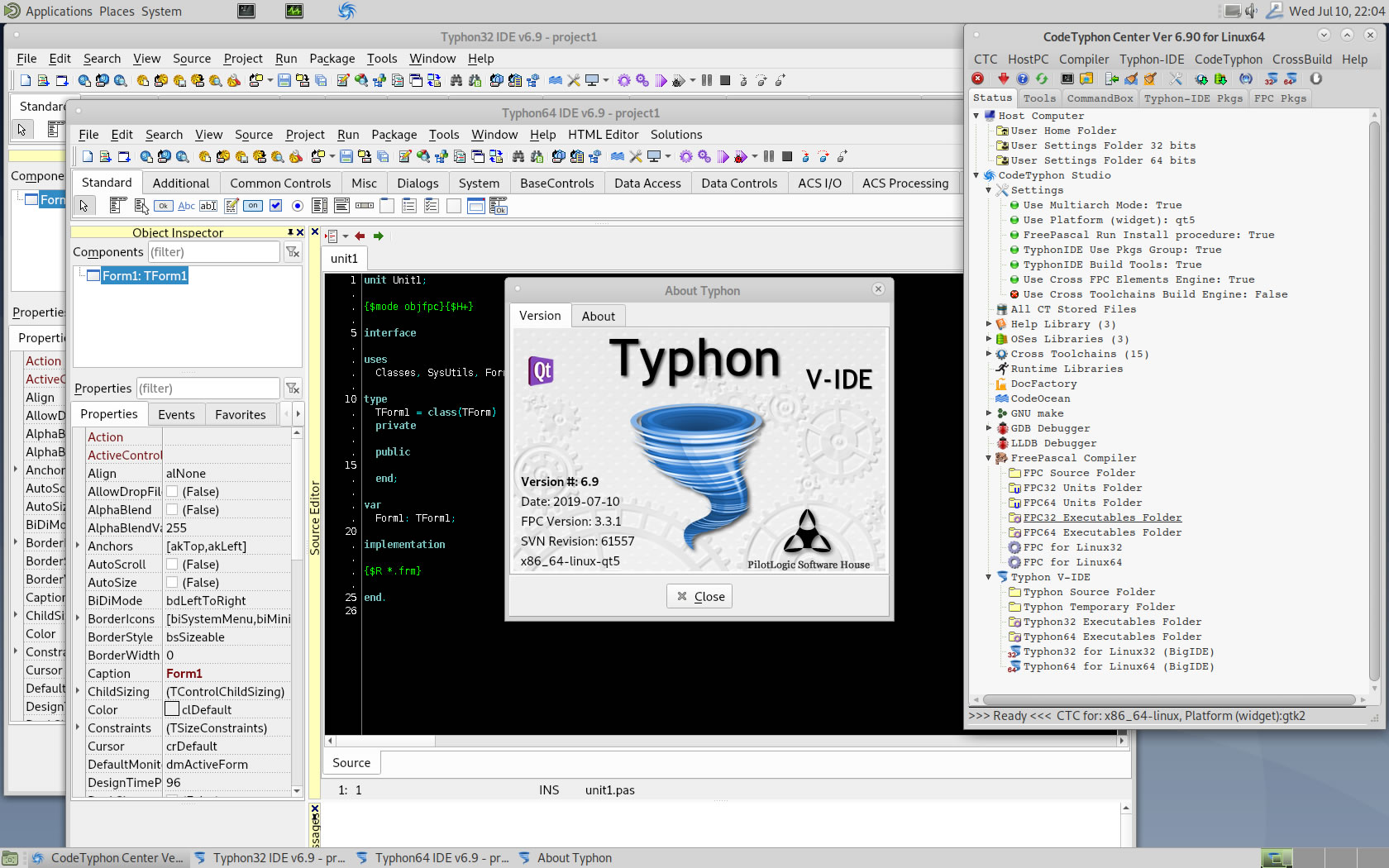Image resolution: width=1389 pixels, height=868 pixels.
Task: Click filter button beside Components filter
Action: point(293,252)
